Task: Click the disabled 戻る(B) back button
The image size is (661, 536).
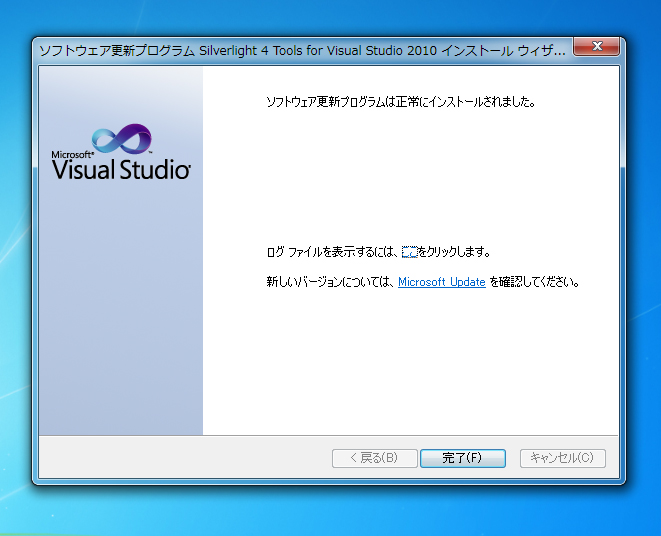Action: [x=374, y=458]
